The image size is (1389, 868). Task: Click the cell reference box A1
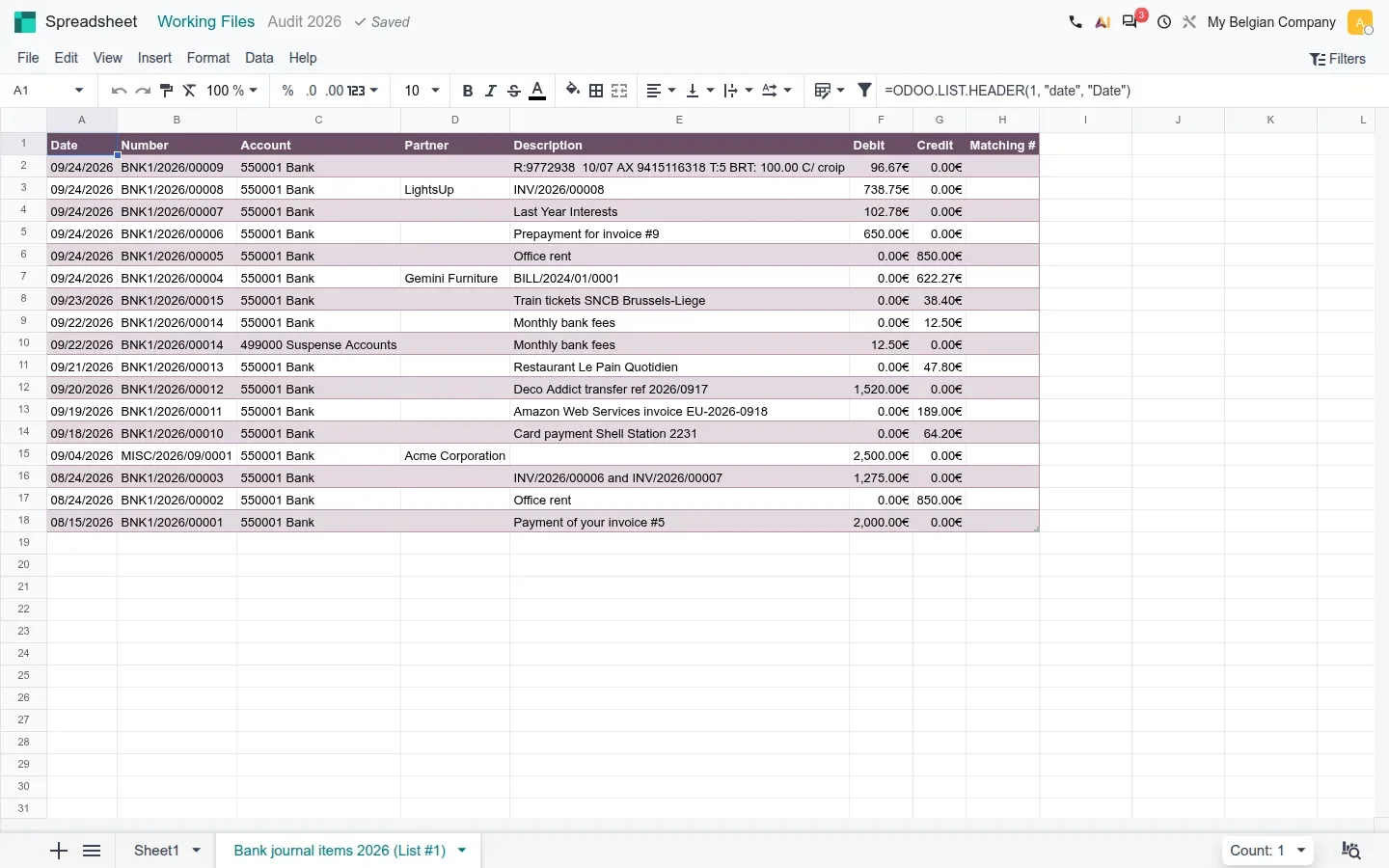(x=48, y=91)
